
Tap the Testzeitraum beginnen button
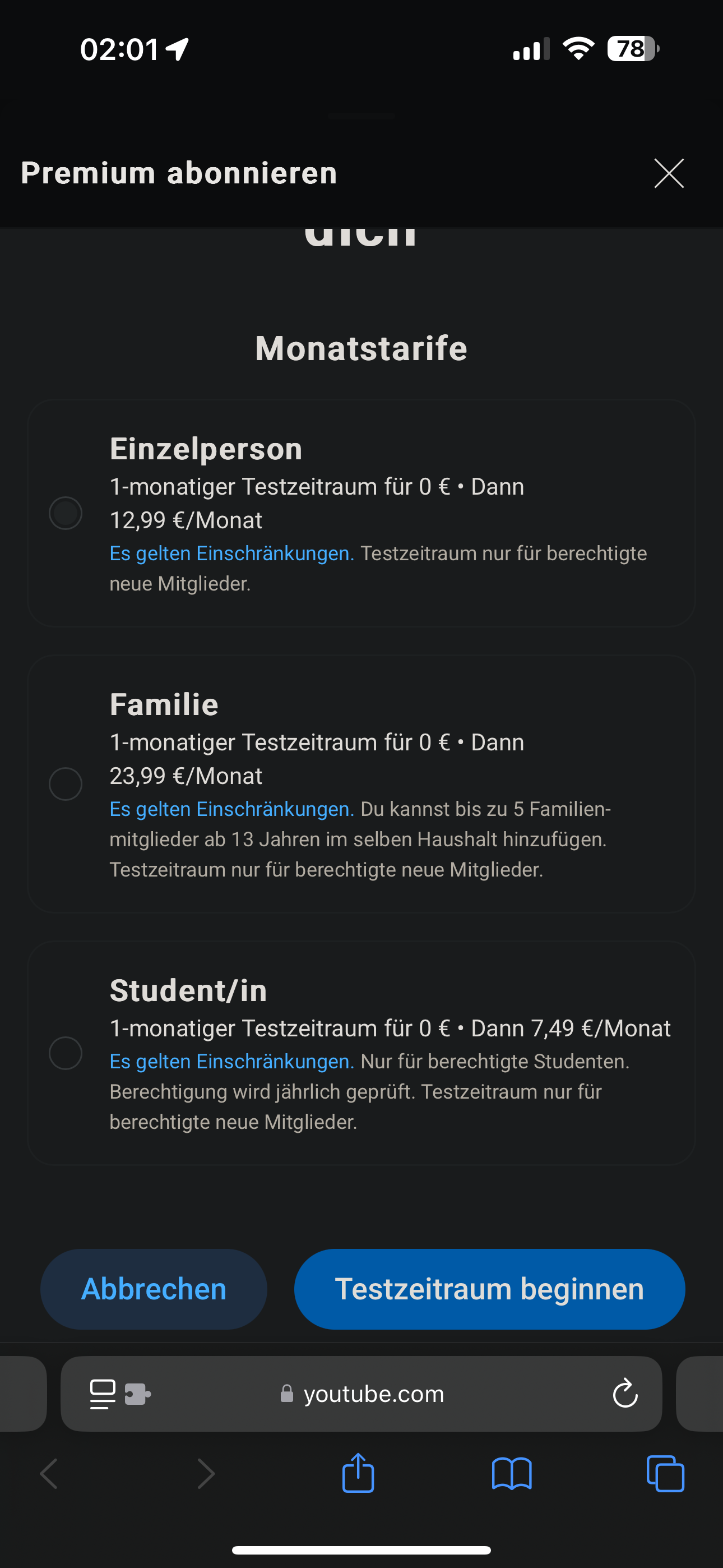tap(489, 1289)
